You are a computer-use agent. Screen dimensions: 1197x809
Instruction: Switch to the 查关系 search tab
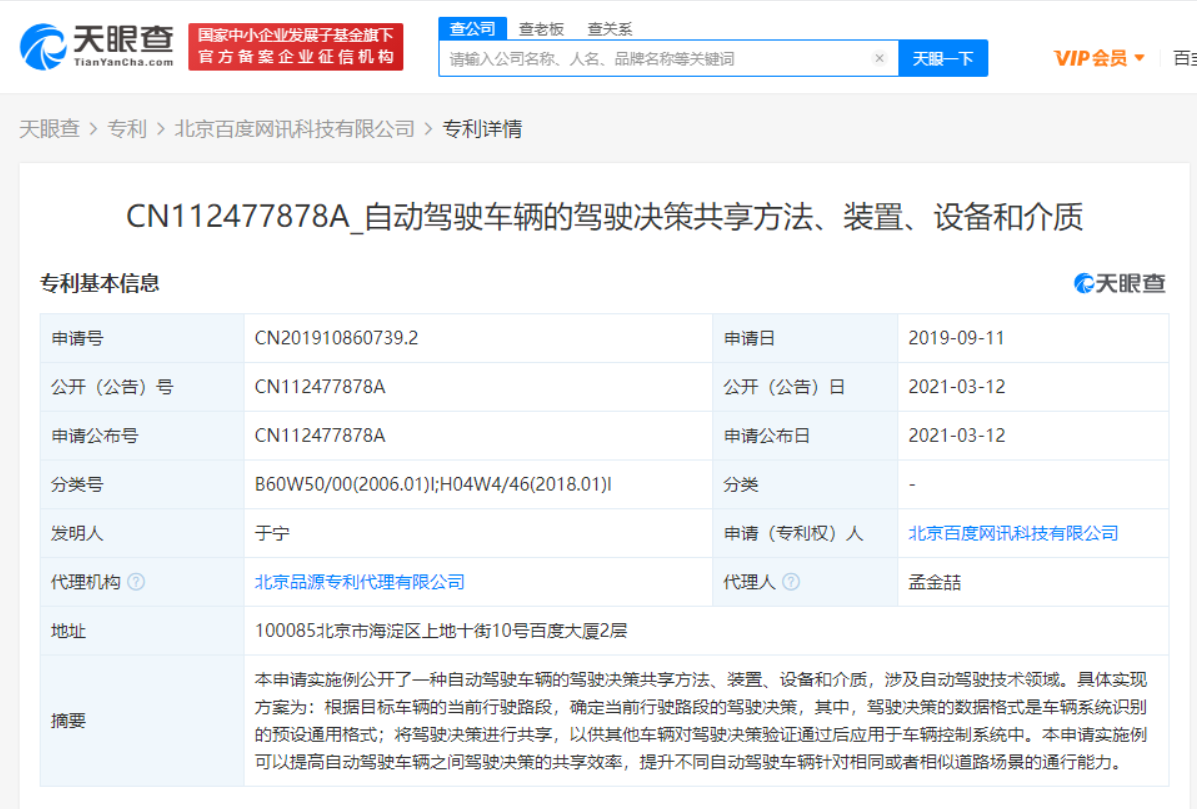[609, 29]
